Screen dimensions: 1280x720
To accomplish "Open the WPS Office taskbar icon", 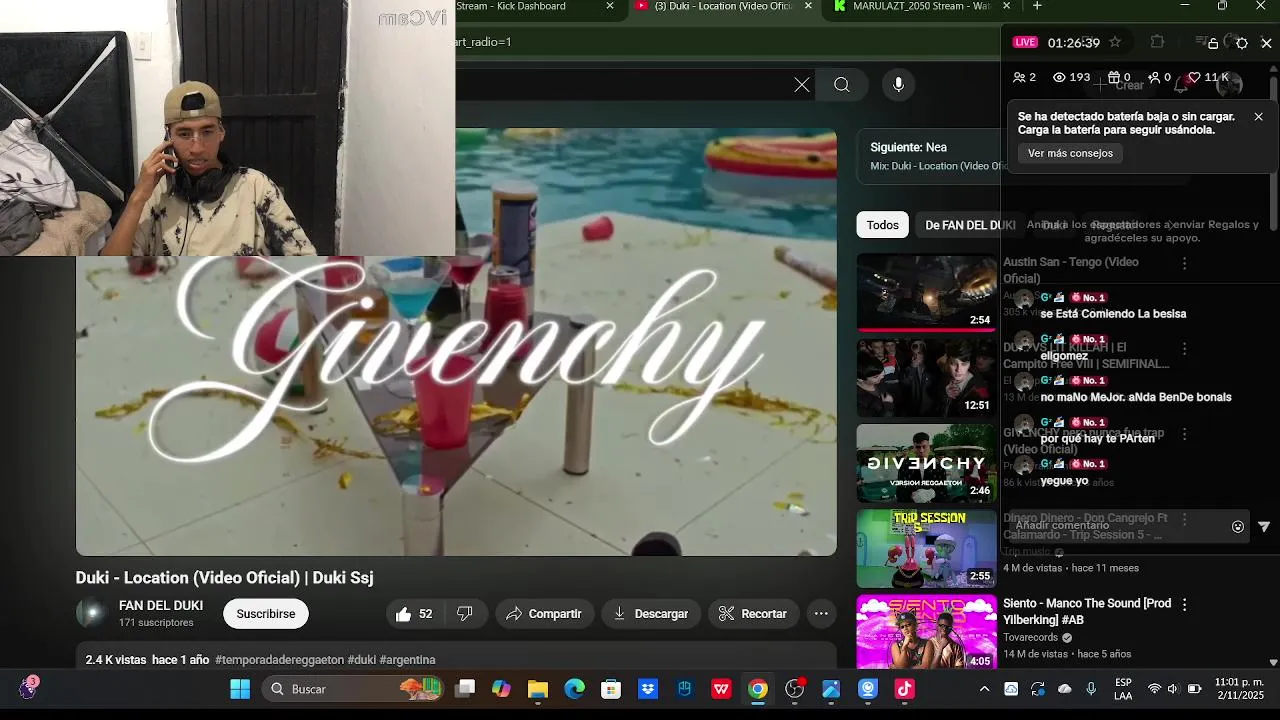I will [721, 689].
